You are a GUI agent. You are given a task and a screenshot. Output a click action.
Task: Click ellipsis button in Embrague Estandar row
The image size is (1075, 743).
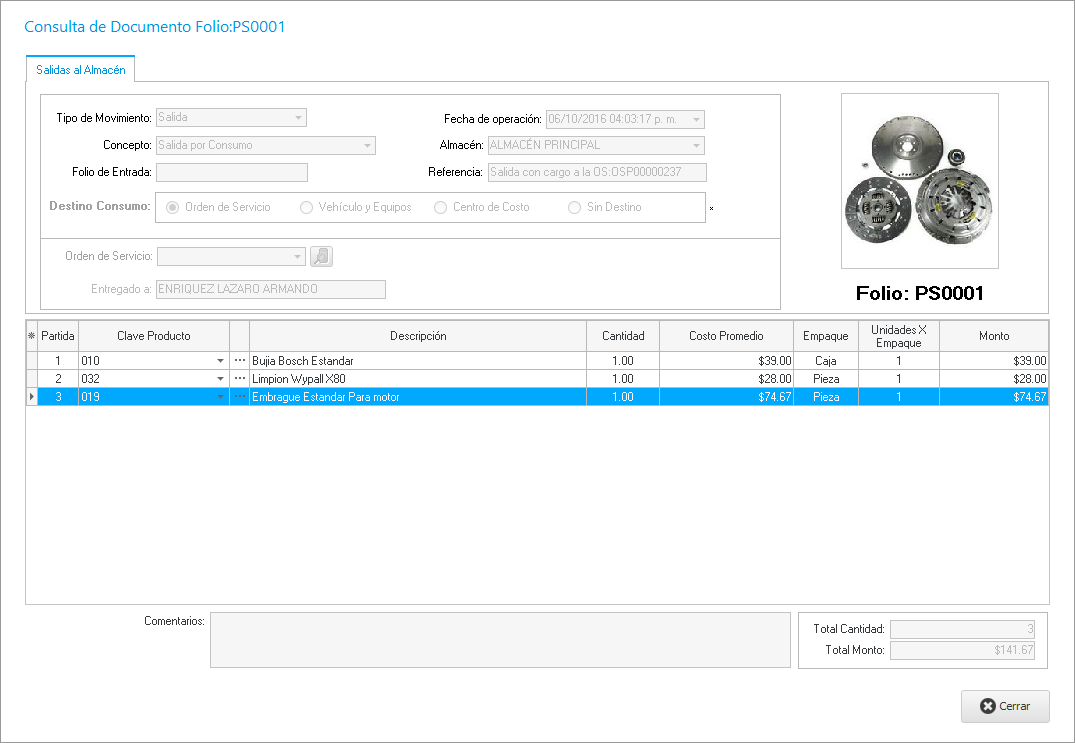(x=239, y=397)
